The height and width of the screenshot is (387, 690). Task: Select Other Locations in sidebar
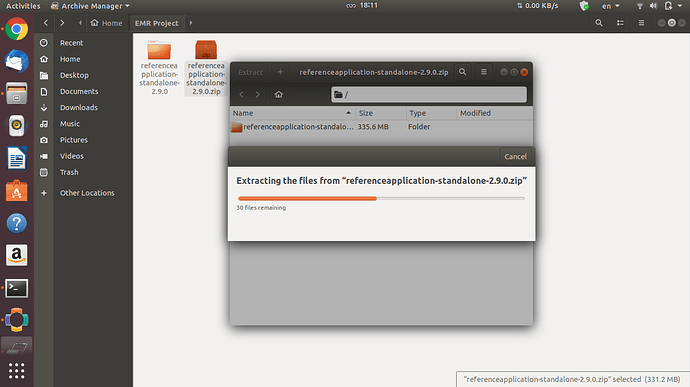(87, 193)
